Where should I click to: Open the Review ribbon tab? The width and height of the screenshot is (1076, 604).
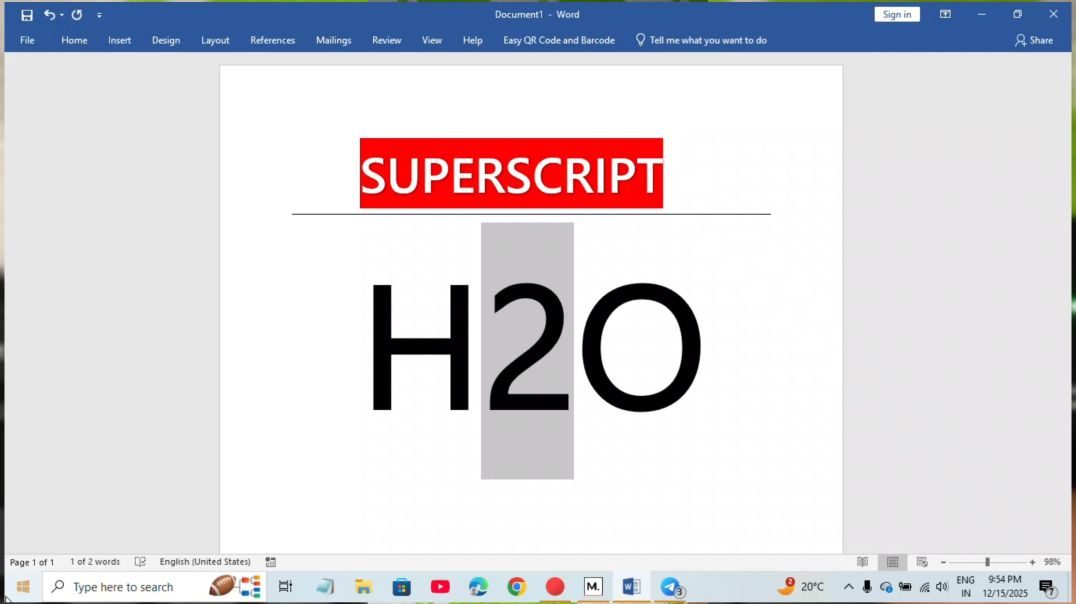pyautogui.click(x=386, y=40)
